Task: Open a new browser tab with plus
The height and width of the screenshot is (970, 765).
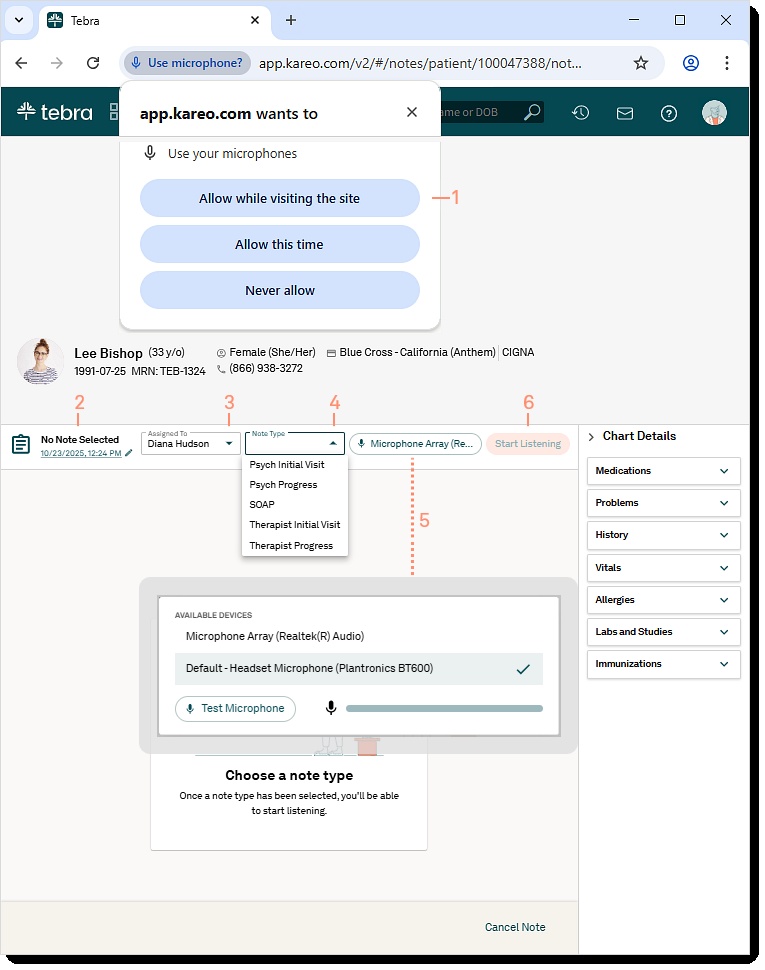Action: pyautogui.click(x=291, y=20)
